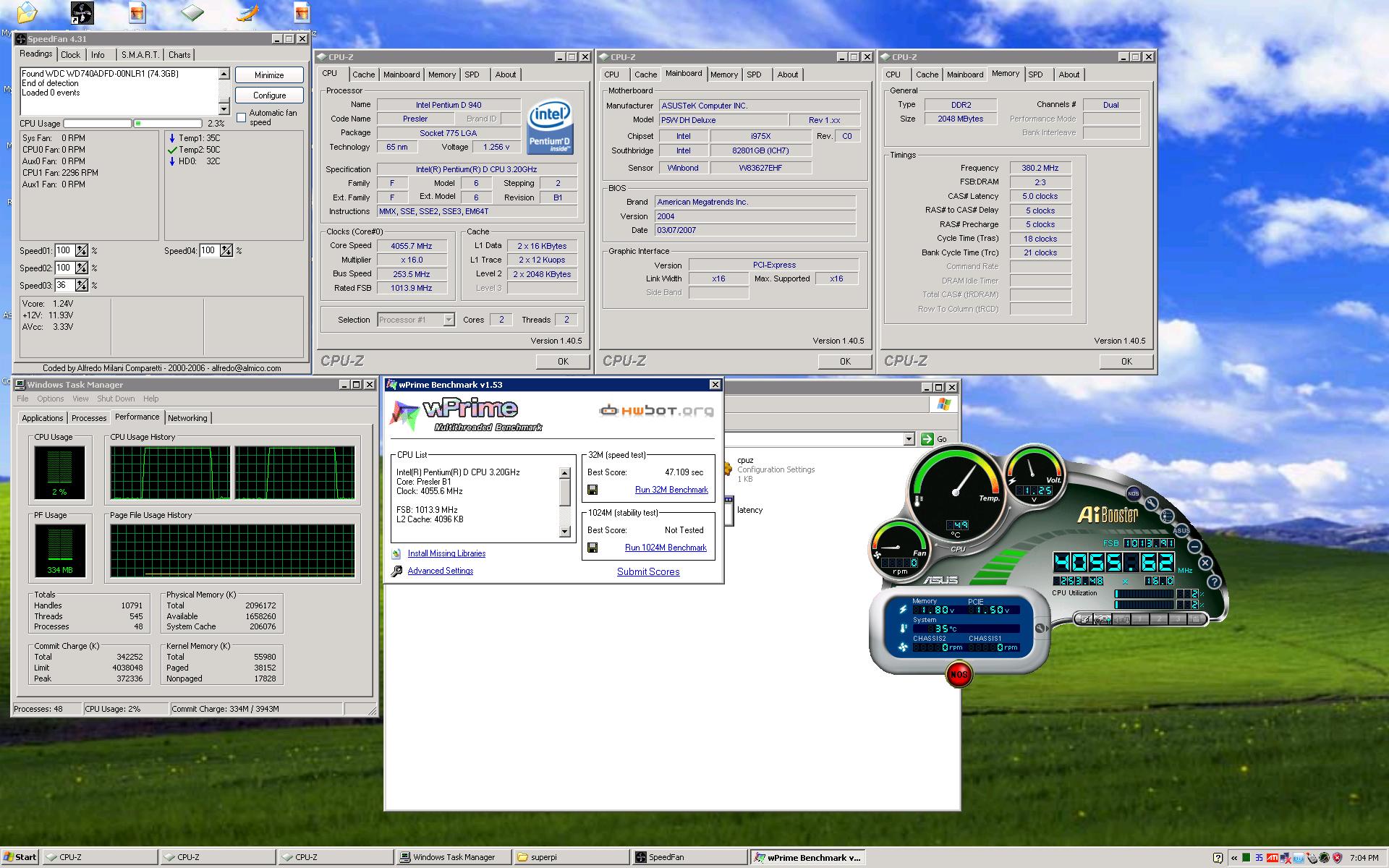Image resolution: width=1389 pixels, height=868 pixels.
Task: Click the Safely Remove Hardware tray icon
Action: pyautogui.click(x=1312, y=858)
